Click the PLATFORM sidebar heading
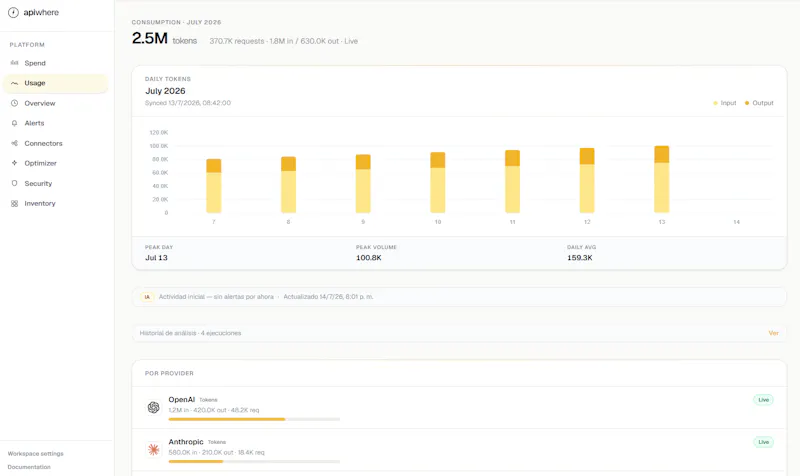The width and height of the screenshot is (800, 476). [x=27, y=45]
